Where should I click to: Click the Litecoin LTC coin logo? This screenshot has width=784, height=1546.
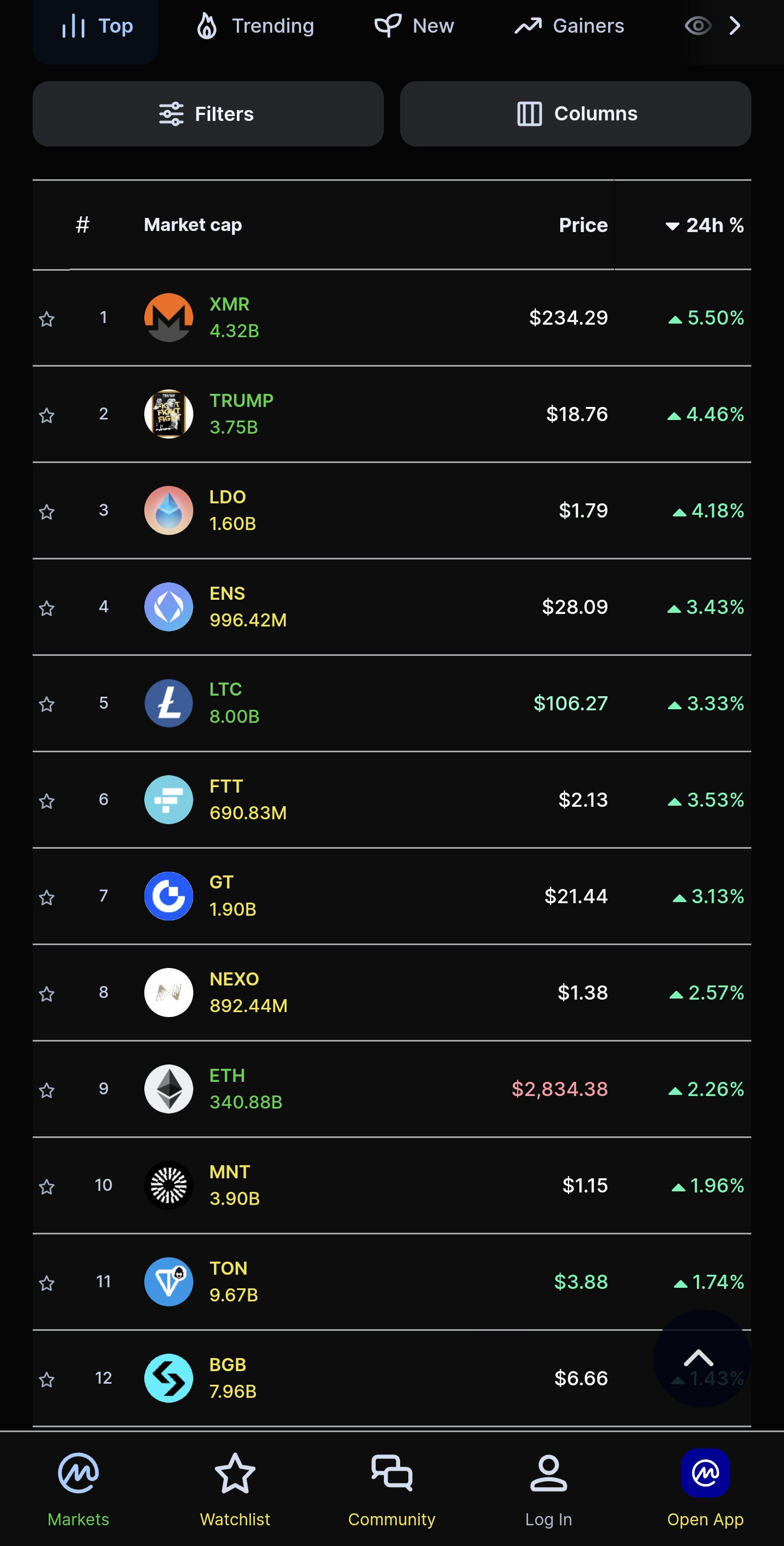pyautogui.click(x=169, y=703)
